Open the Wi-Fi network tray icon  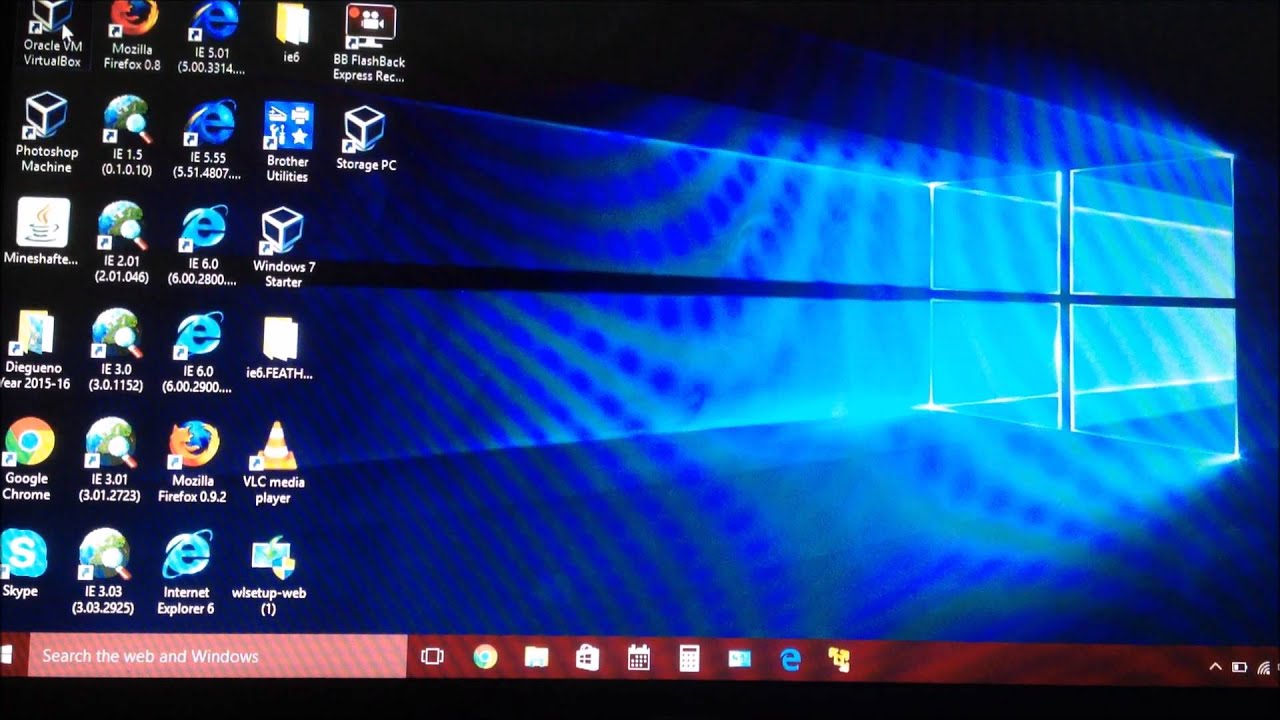tap(1265, 667)
